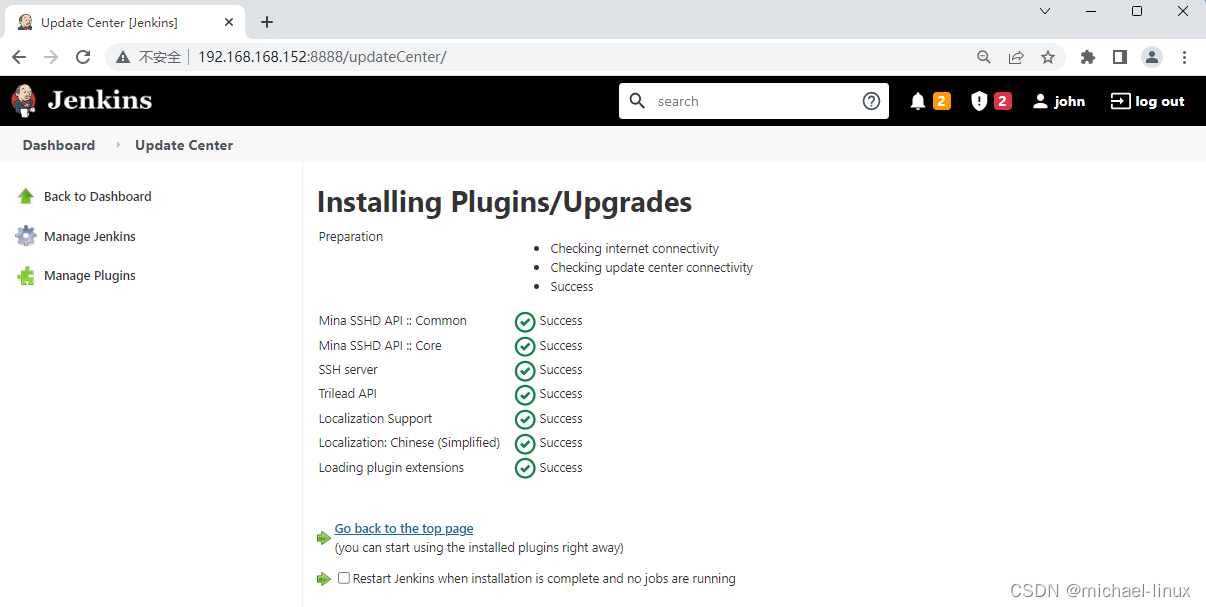The image size is (1206, 607).
Task: Click the Jenkins butler logo icon
Action: click(24, 100)
